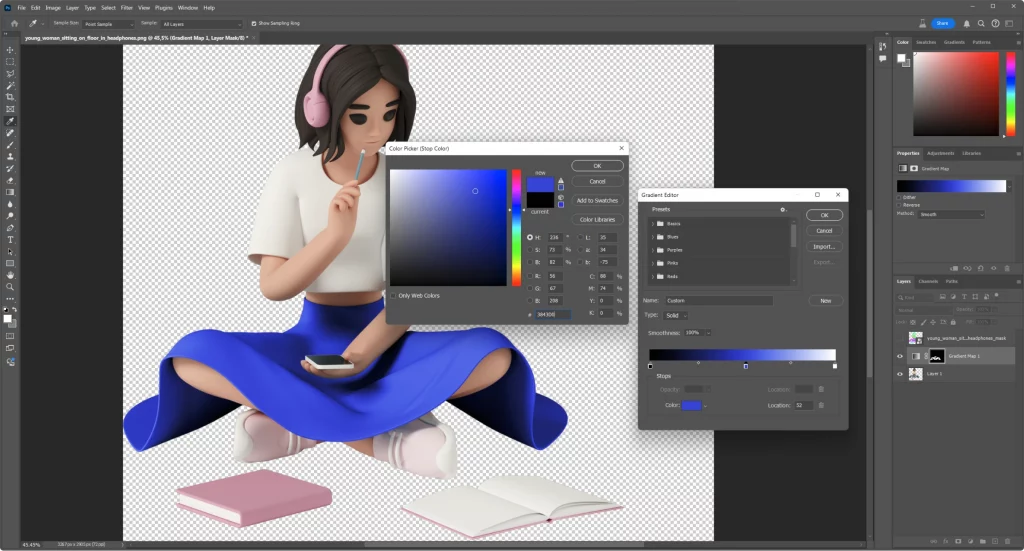This screenshot has height=551, width=1024.
Task: Select the Pen tool
Action: pos(10,228)
